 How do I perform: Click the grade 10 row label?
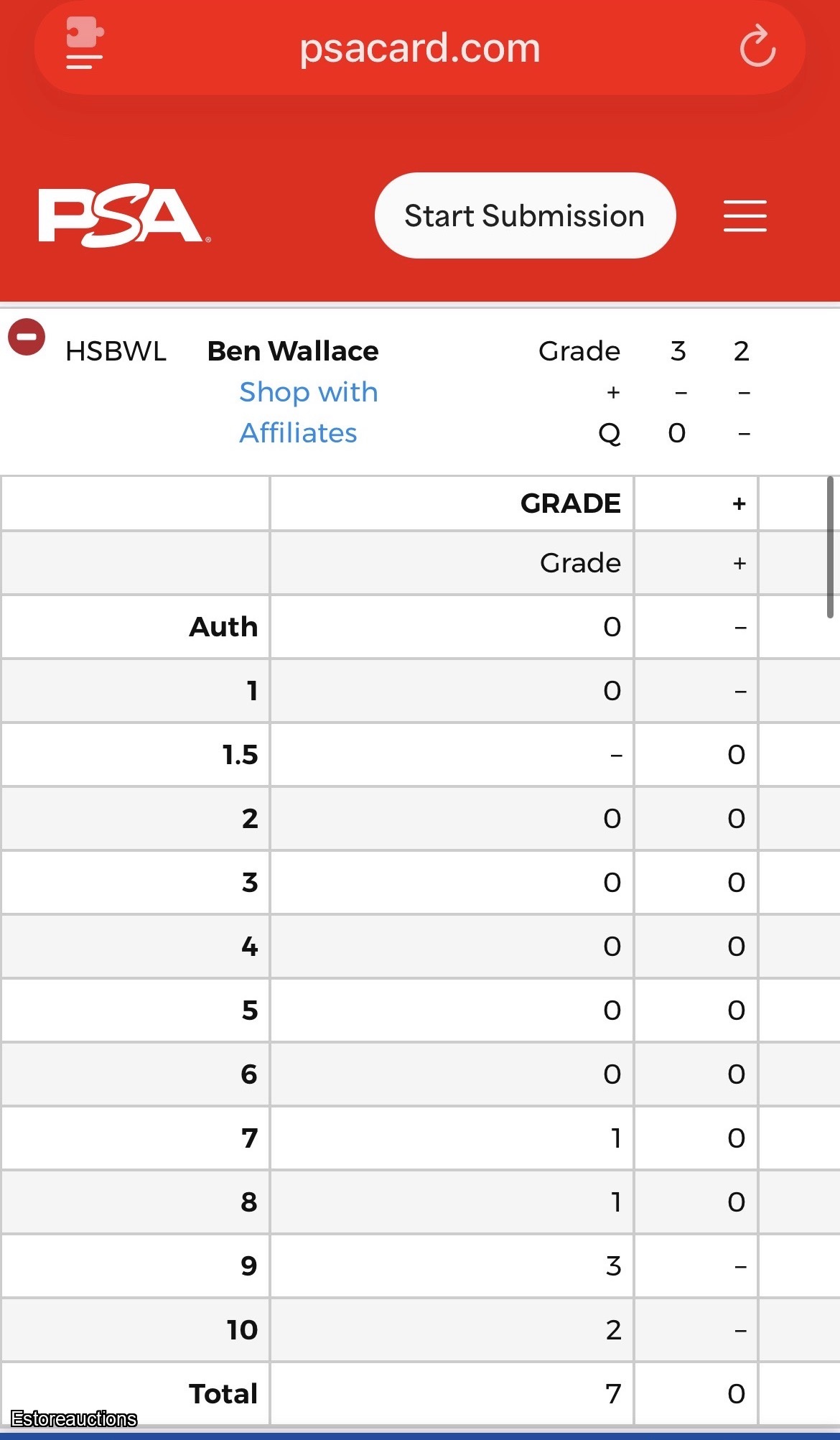[x=242, y=1330]
